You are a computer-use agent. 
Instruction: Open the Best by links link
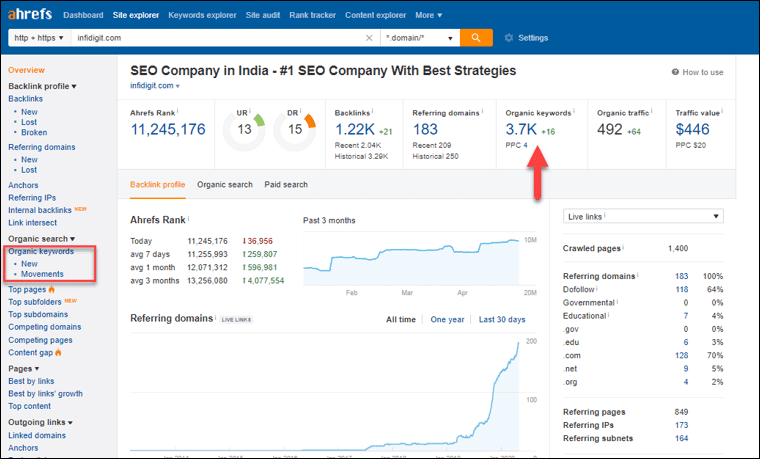tap(31, 381)
